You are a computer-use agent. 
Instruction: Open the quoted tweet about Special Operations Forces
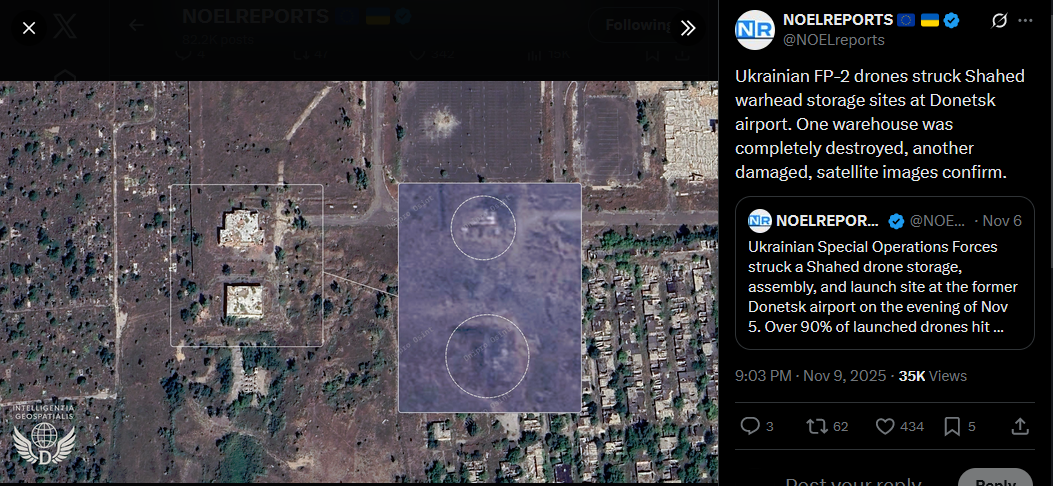point(884,273)
